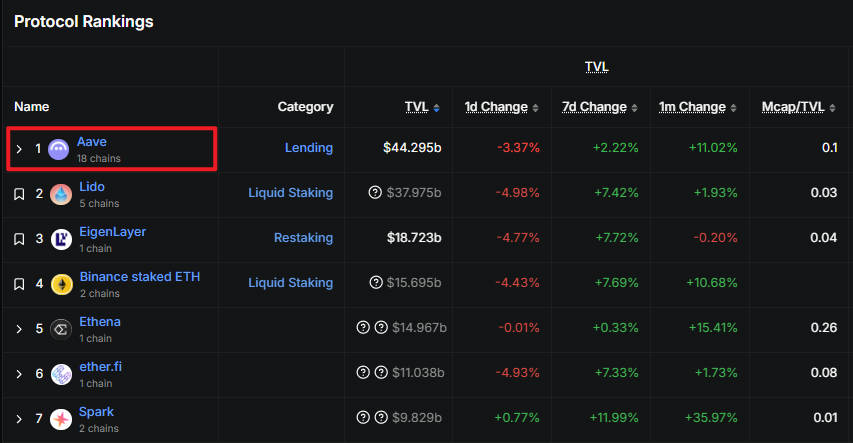Click the EigenLayer logo icon
Viewport: 853px width, 443px height.
pos(61,239)
